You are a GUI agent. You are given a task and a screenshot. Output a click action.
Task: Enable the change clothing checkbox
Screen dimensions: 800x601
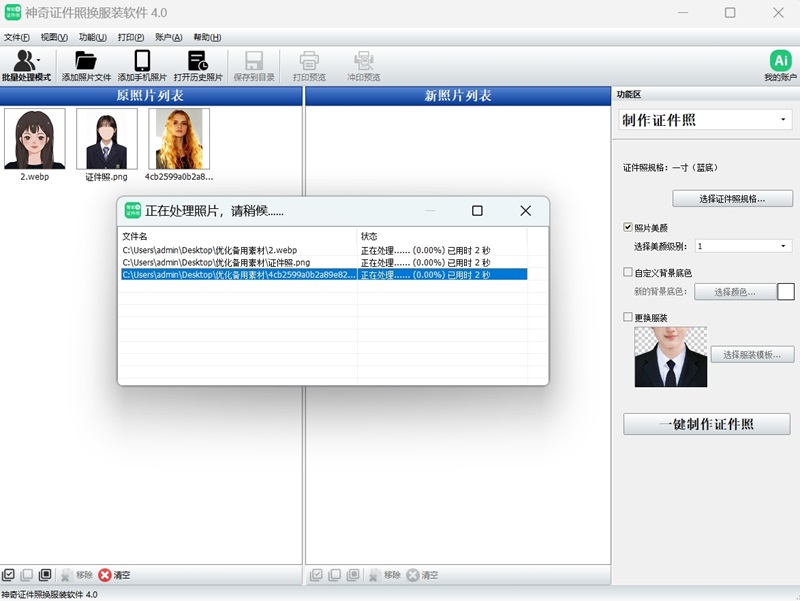628,317
